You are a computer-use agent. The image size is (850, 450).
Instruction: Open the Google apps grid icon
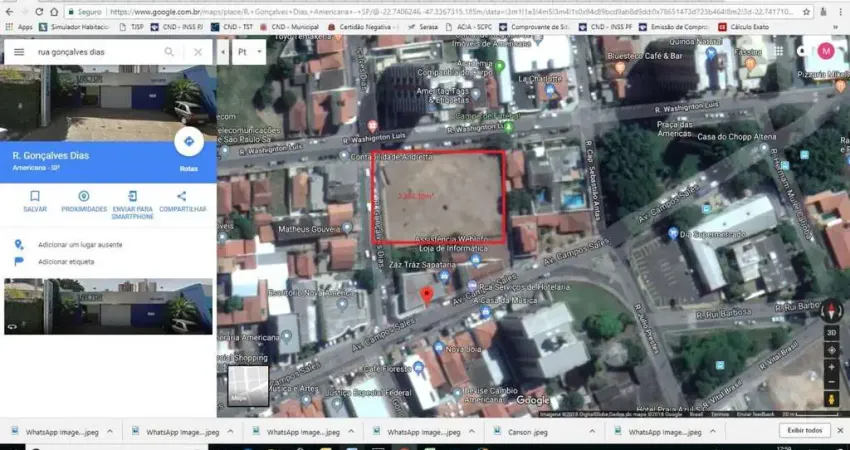pos(779,51)
